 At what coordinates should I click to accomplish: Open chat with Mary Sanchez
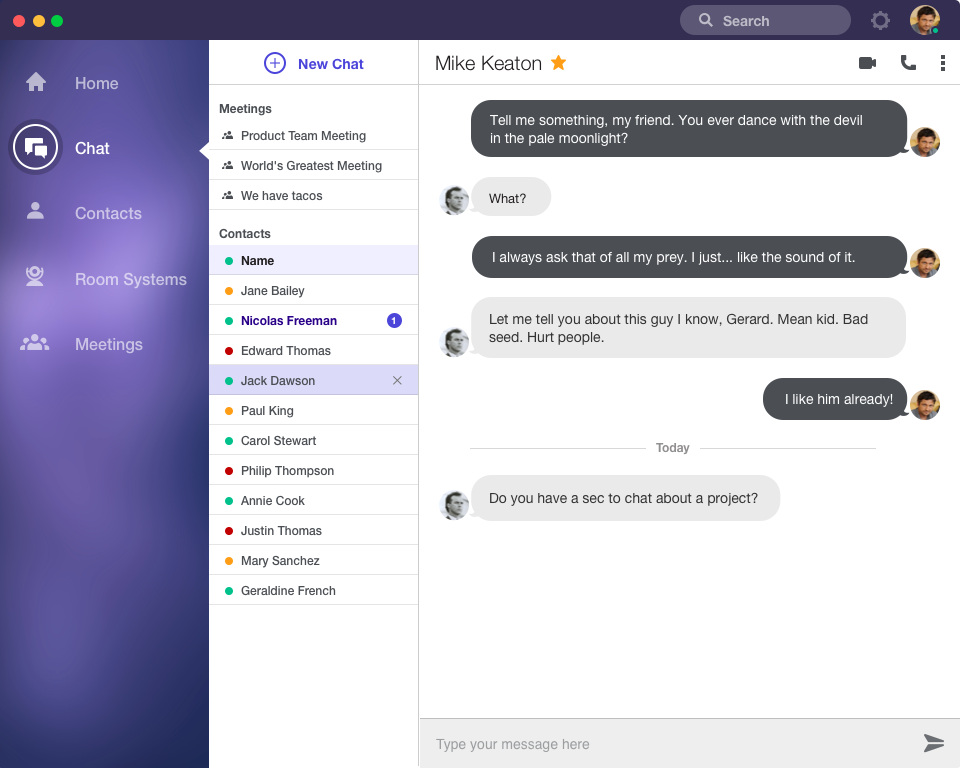point(313,560)
